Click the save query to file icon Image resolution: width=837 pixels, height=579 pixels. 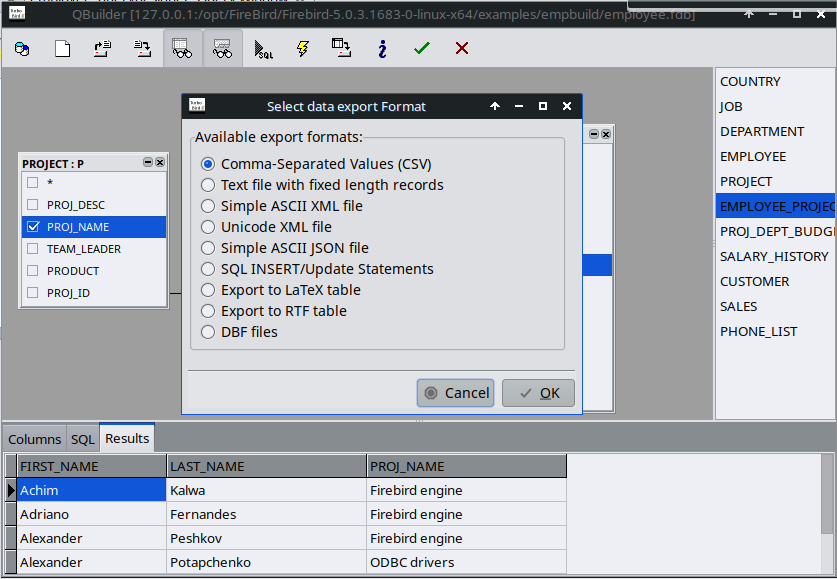(x=142, y=49)
